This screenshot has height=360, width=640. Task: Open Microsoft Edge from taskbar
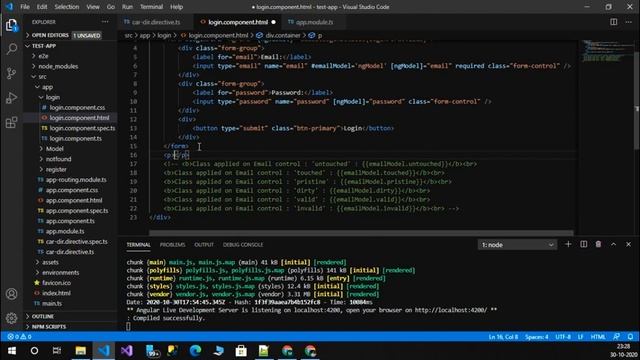tap(196, 351)
